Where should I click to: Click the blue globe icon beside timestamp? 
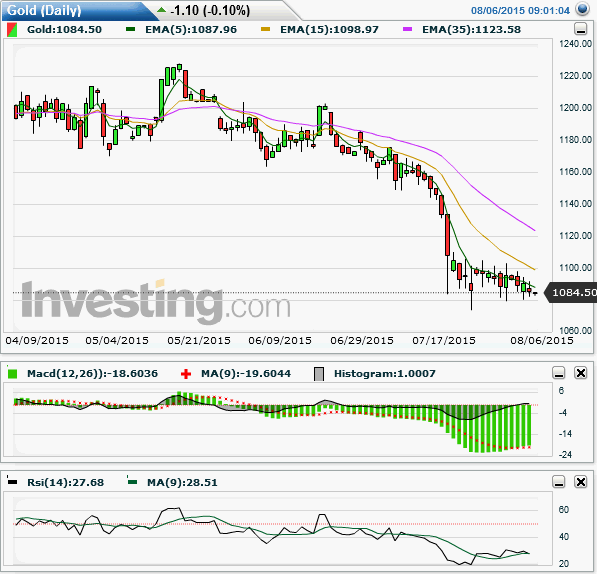583,9
